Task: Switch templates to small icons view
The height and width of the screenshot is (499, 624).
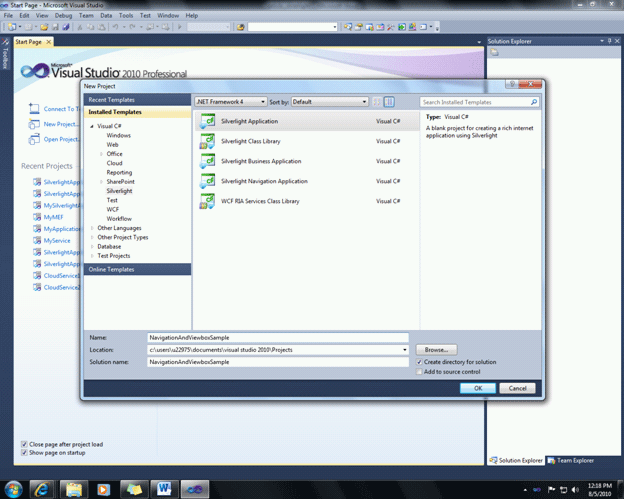Action: (376, 102)
